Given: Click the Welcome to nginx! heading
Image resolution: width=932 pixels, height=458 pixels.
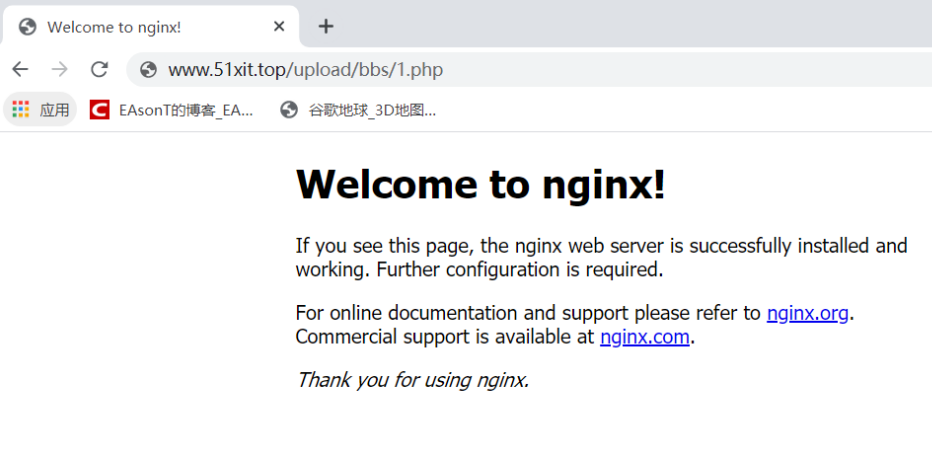Looking at the screenshot, I should pyautogui.click(x=480, y=184).
